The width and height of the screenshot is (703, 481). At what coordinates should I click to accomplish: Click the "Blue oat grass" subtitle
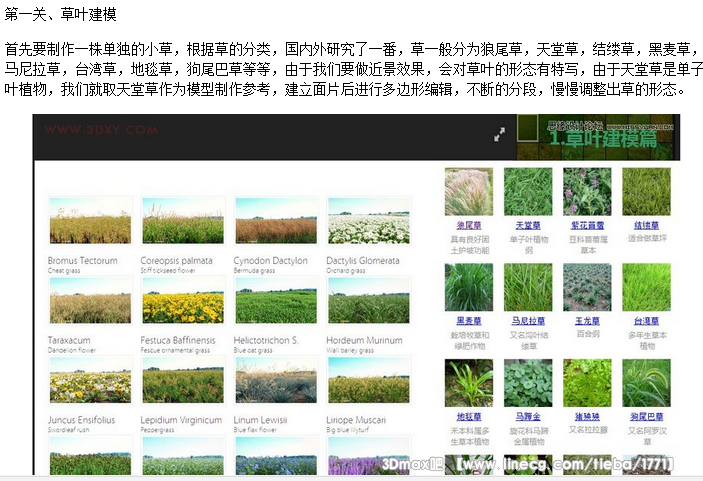(x=253, y=351)
